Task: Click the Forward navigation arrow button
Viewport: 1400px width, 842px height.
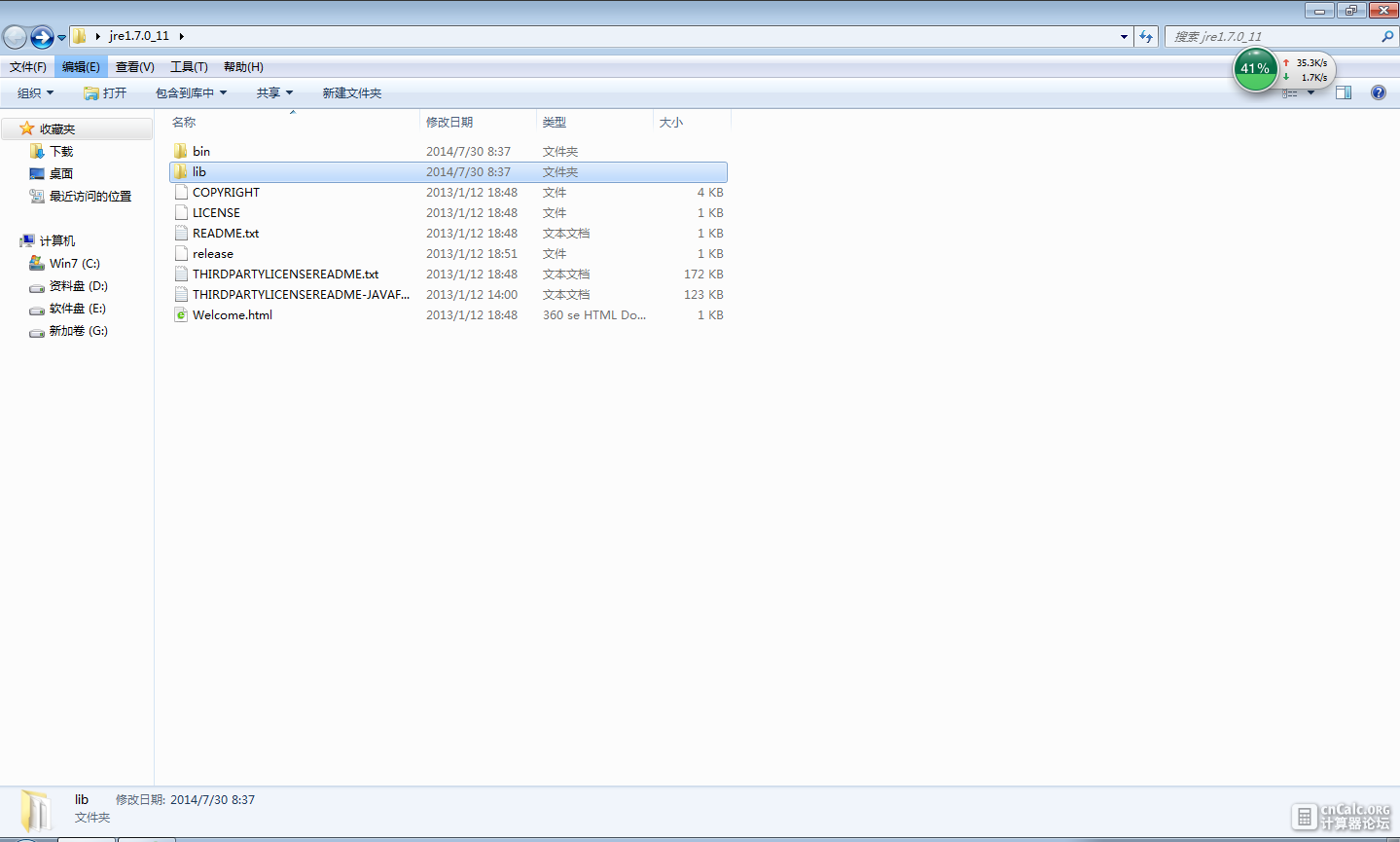Action: pos(42,37)
